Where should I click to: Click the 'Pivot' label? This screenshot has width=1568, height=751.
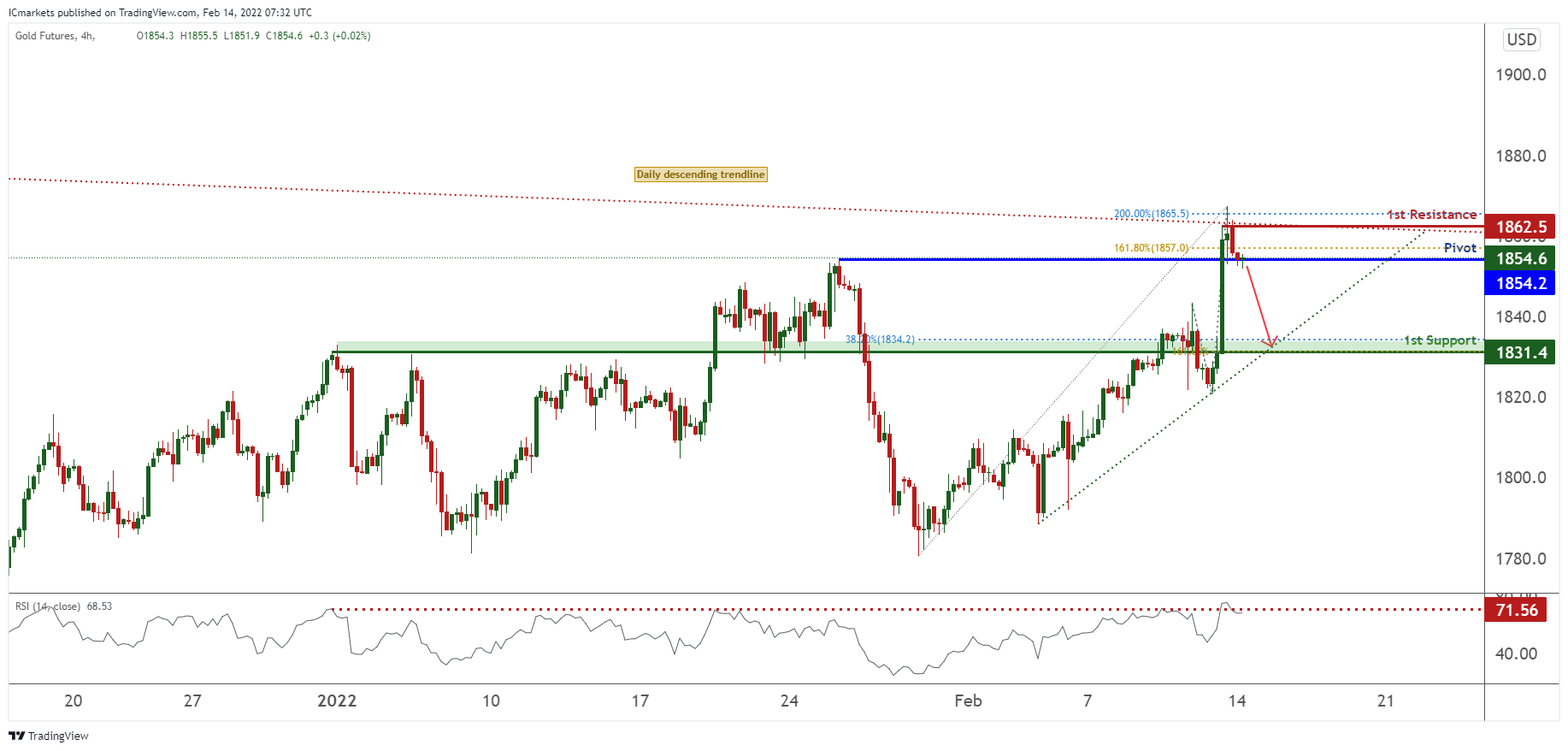click(x=1460, y=248)
